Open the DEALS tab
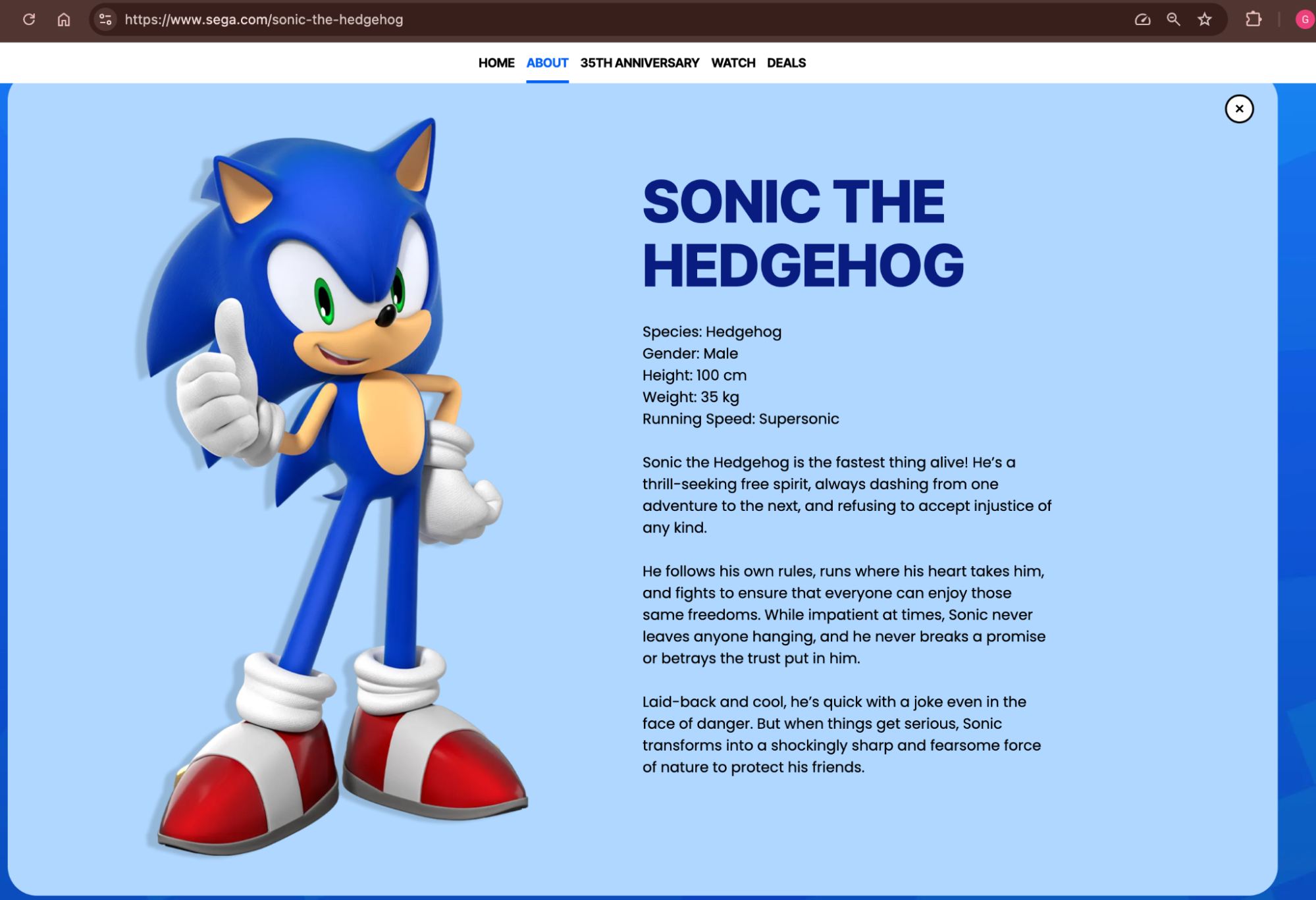This screenshot has height=900, width=1316. 786,63
